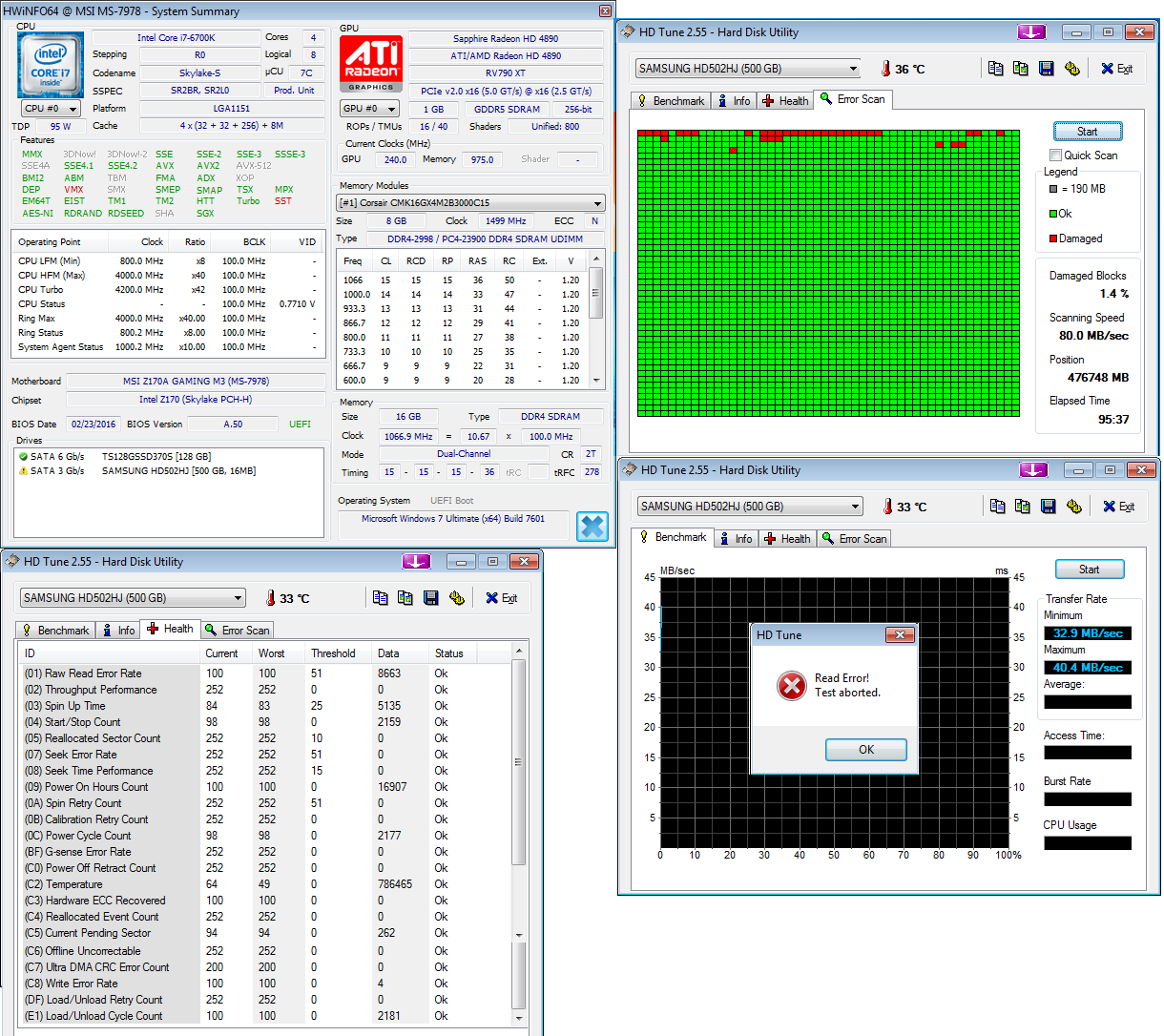The height and width of the screenshot is (1036, 1164).
Task: Click the red error icon in Read Error dialog
Action: [x=791, y=685]
